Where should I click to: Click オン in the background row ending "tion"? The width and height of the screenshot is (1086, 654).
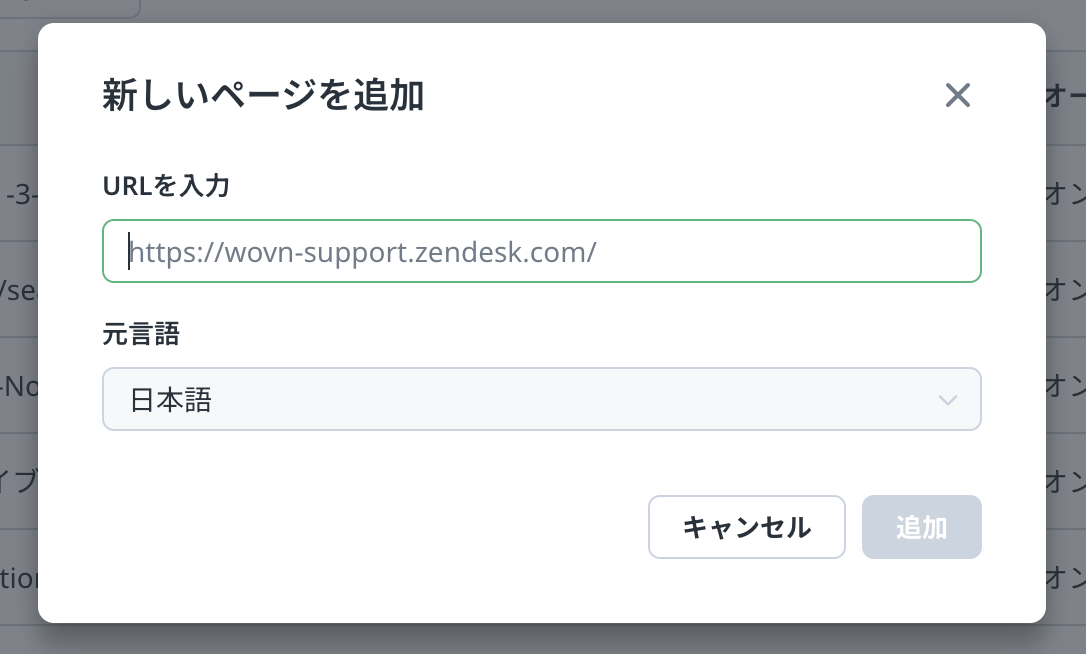point(1065,577)
